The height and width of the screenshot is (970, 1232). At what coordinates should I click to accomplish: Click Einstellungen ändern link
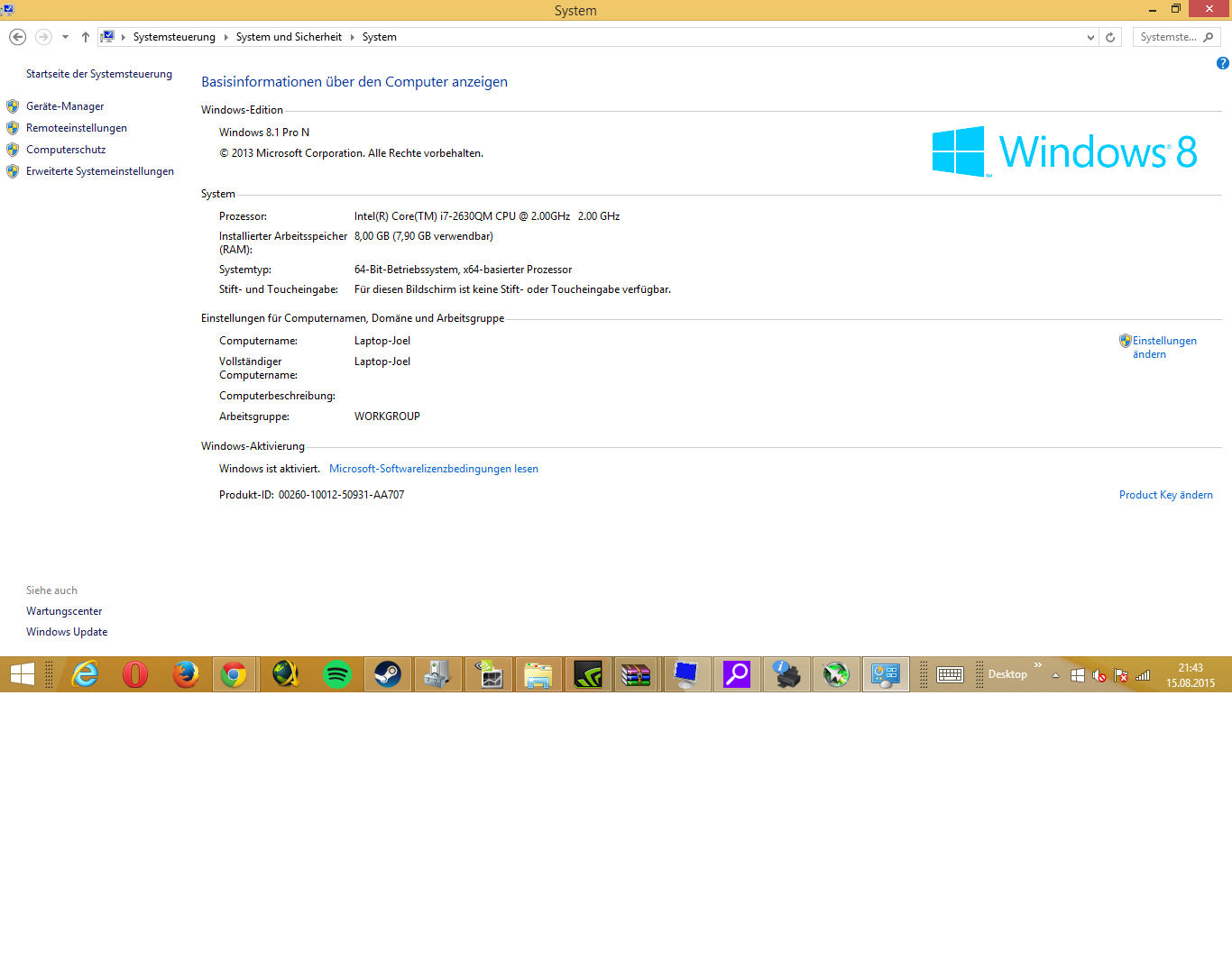click(1164, 347)
